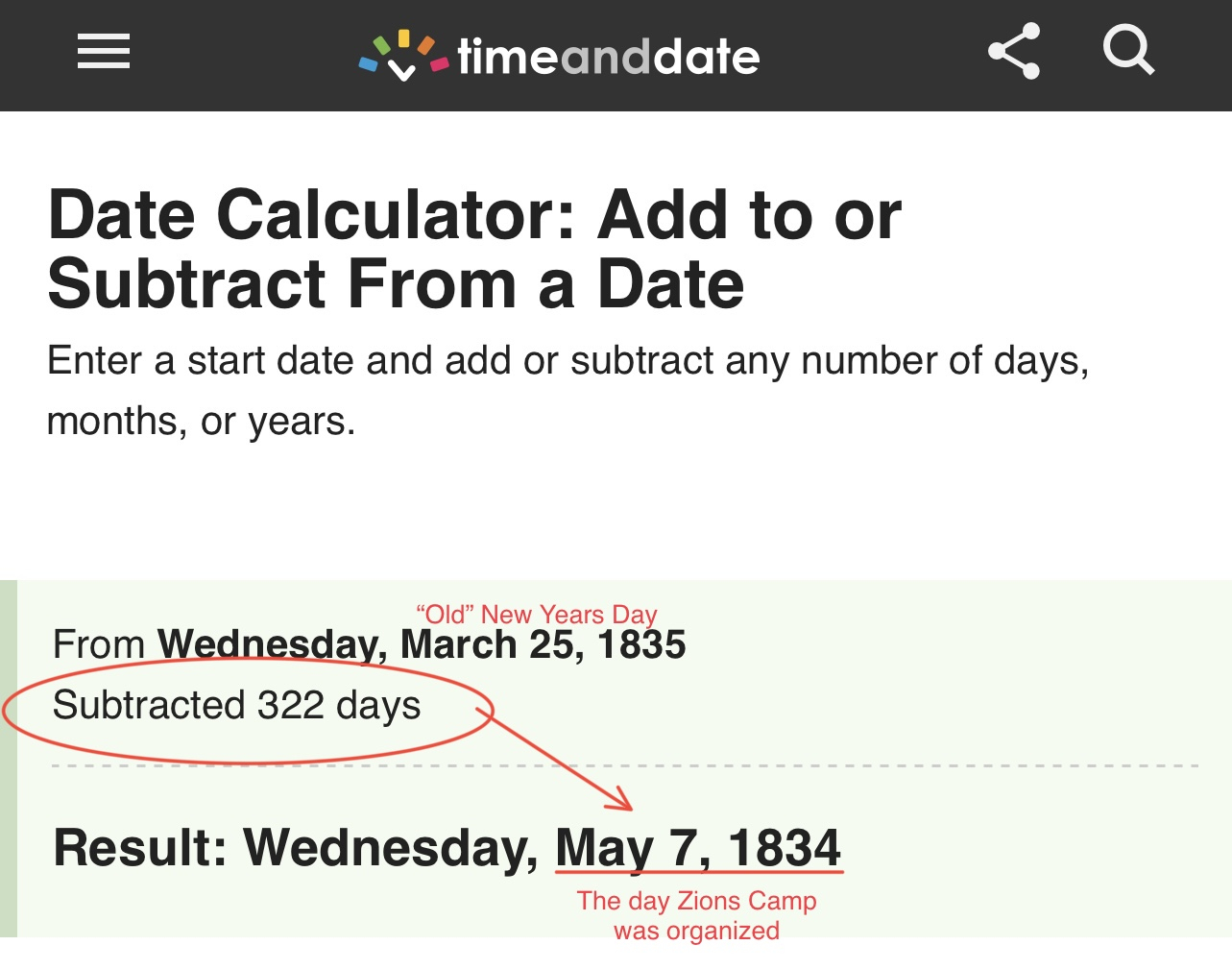The image size is (1232, 969).
Task: Select the "Date Calculator" page heading
Action: (474, 249)
